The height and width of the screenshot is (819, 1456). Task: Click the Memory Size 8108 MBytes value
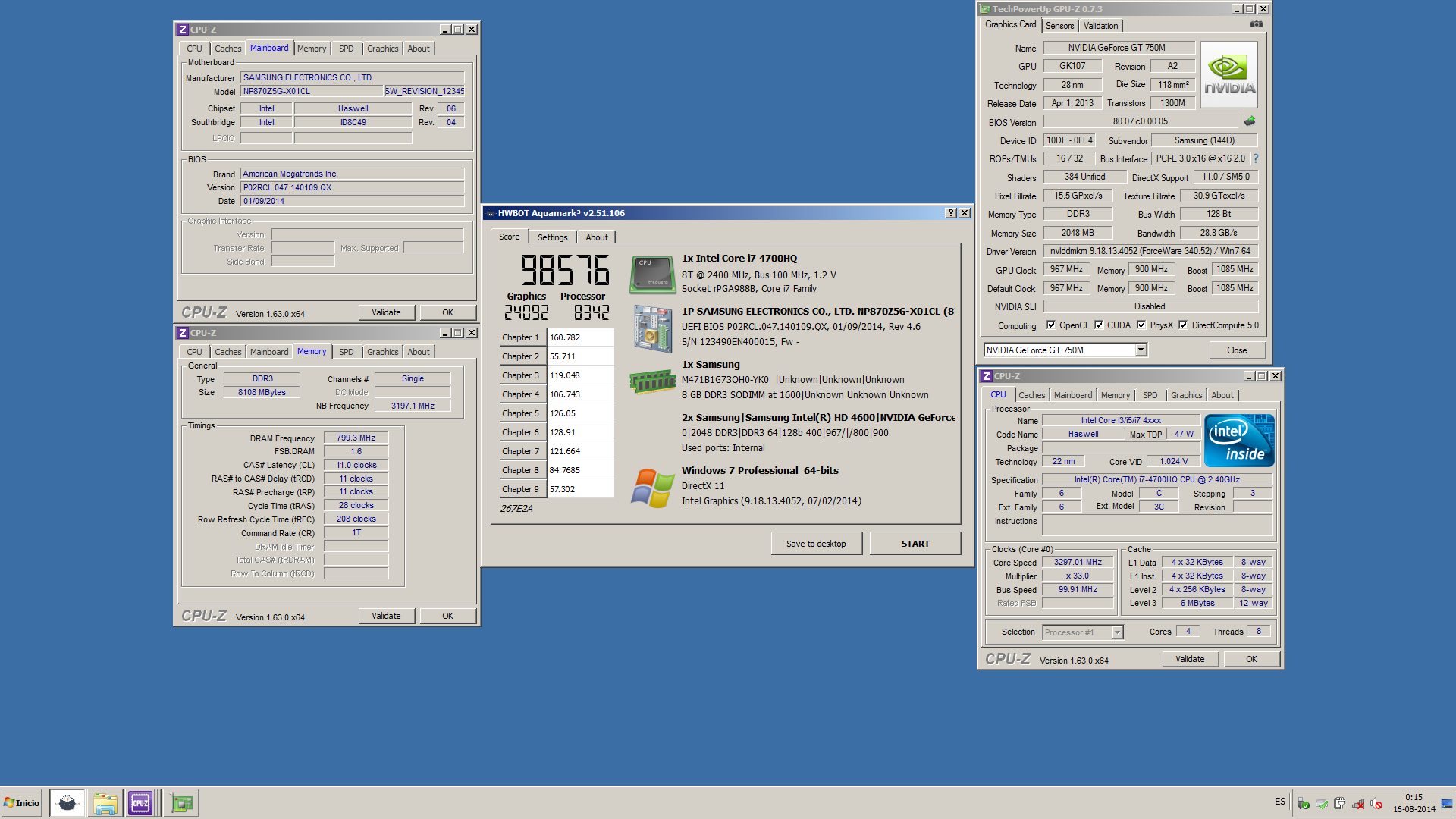point(262,392)
